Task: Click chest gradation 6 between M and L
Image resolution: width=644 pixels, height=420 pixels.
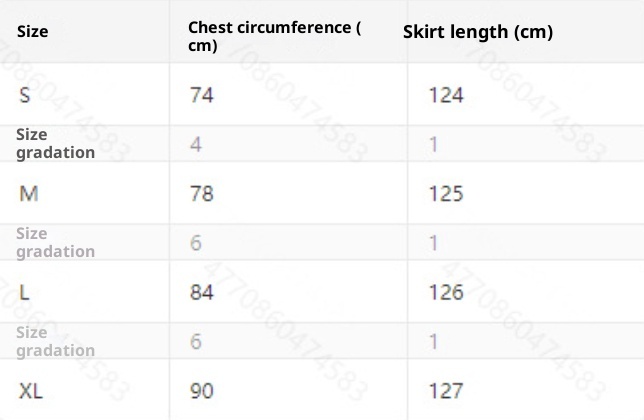Action: pyautogui.click(x=196, y=242)
